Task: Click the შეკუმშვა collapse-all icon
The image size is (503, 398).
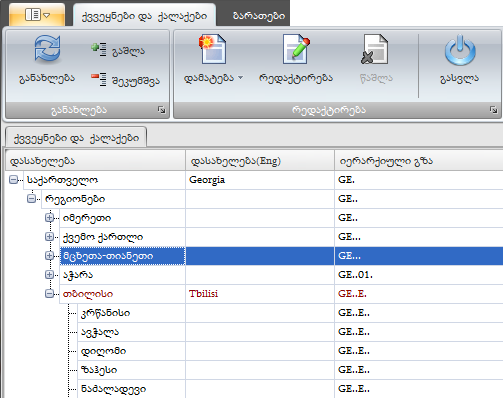Action: [99, 80]
